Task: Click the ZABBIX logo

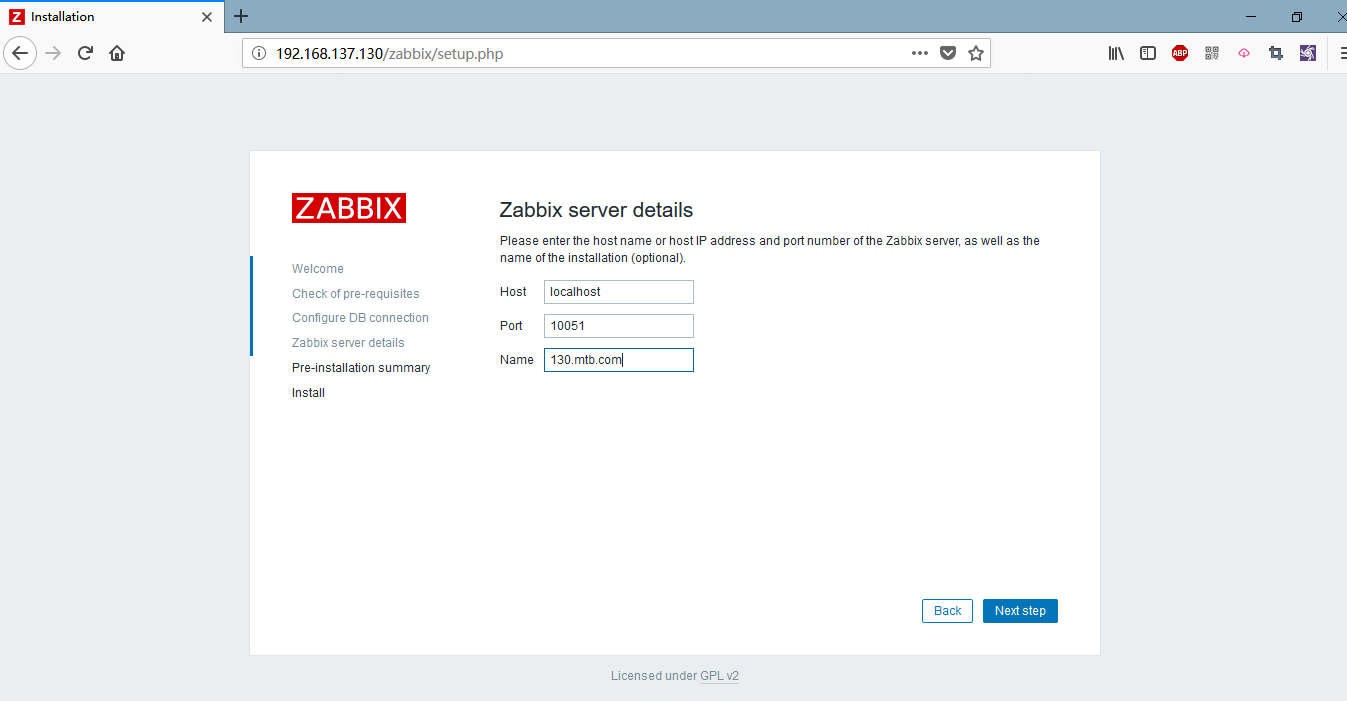Action: (349, 208)
